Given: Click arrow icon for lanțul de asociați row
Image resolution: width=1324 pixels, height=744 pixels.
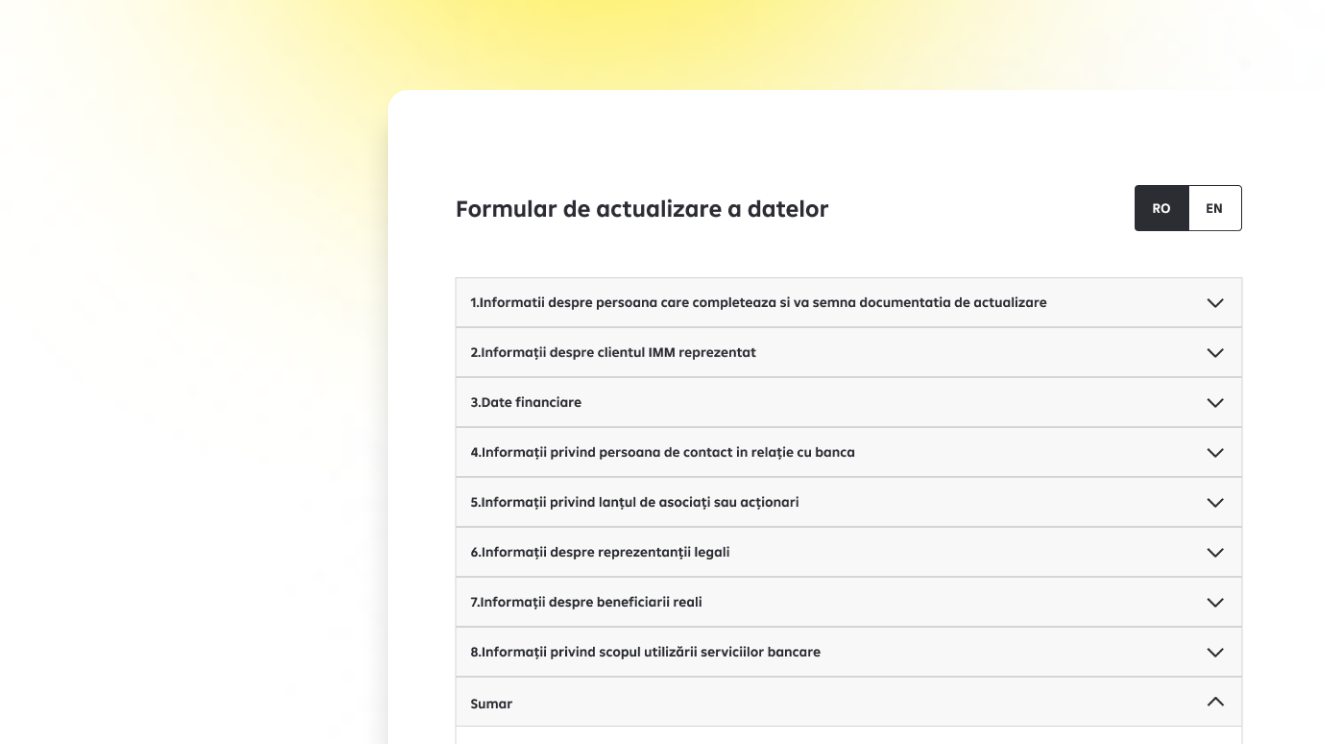Looking at the screenshot, I should tap(1215, 503).
